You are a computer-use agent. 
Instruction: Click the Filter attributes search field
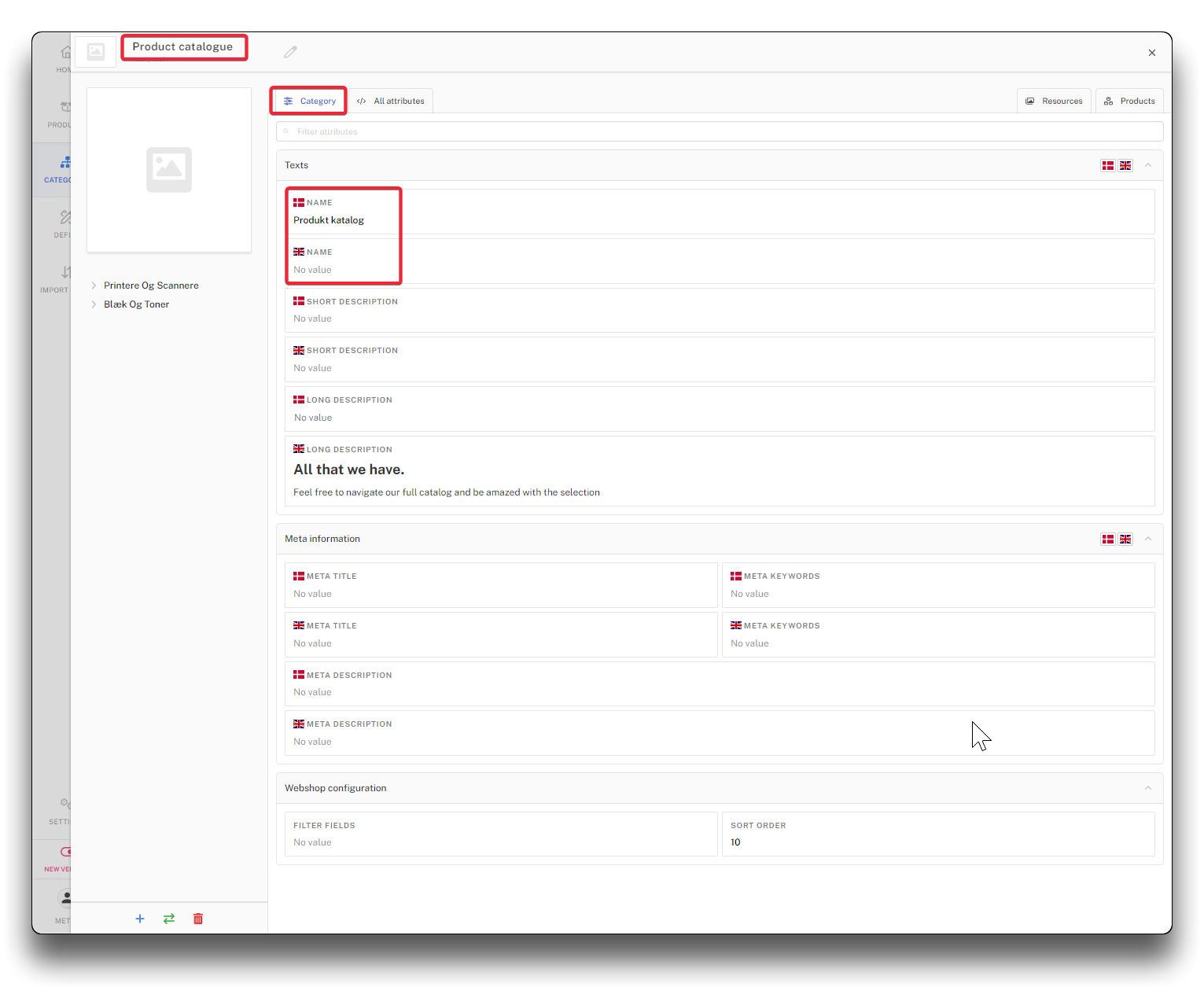[x=720, y=132]
